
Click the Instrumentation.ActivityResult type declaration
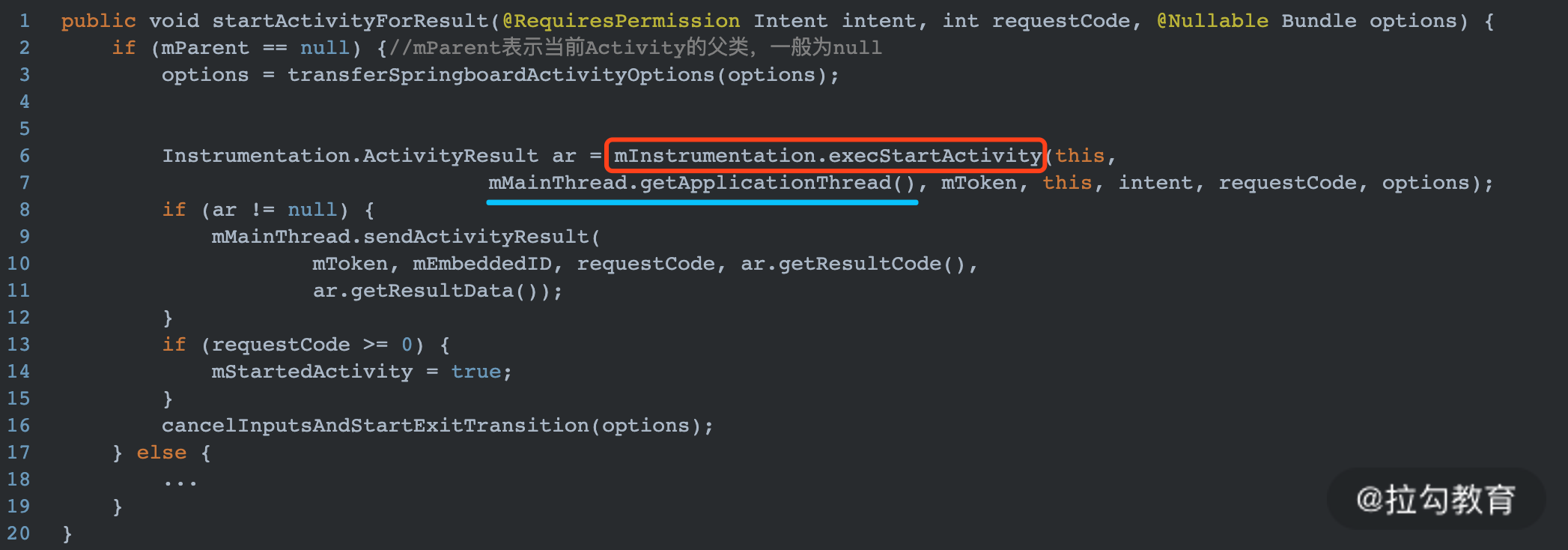click(350, 156)
